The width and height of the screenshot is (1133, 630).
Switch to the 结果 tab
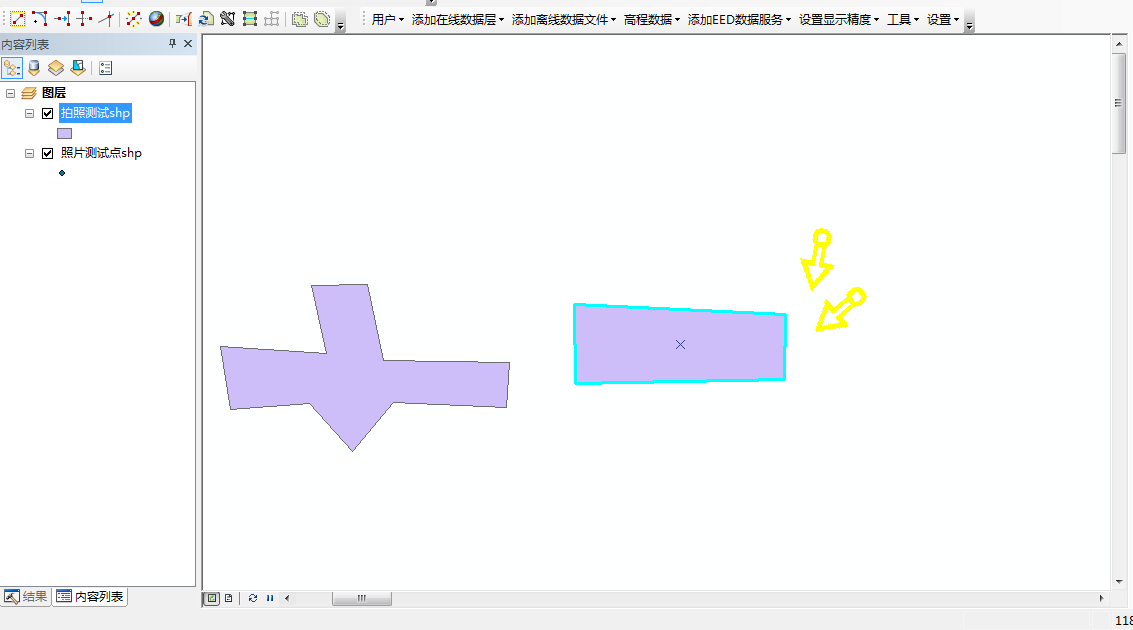click(26, 597)
